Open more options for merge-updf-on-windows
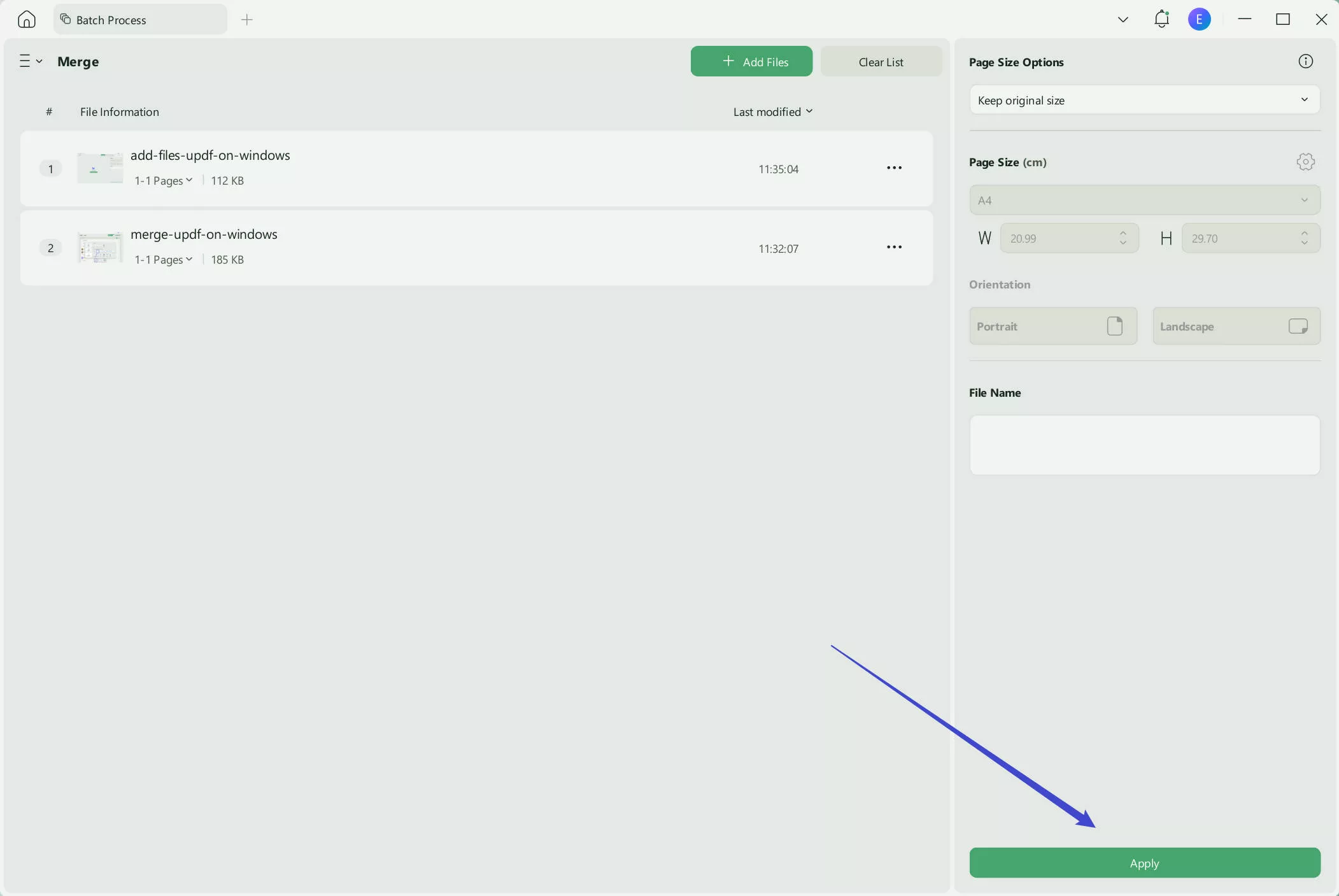Viewport: 1339px width, 896px height. click(x=894, y=247)
